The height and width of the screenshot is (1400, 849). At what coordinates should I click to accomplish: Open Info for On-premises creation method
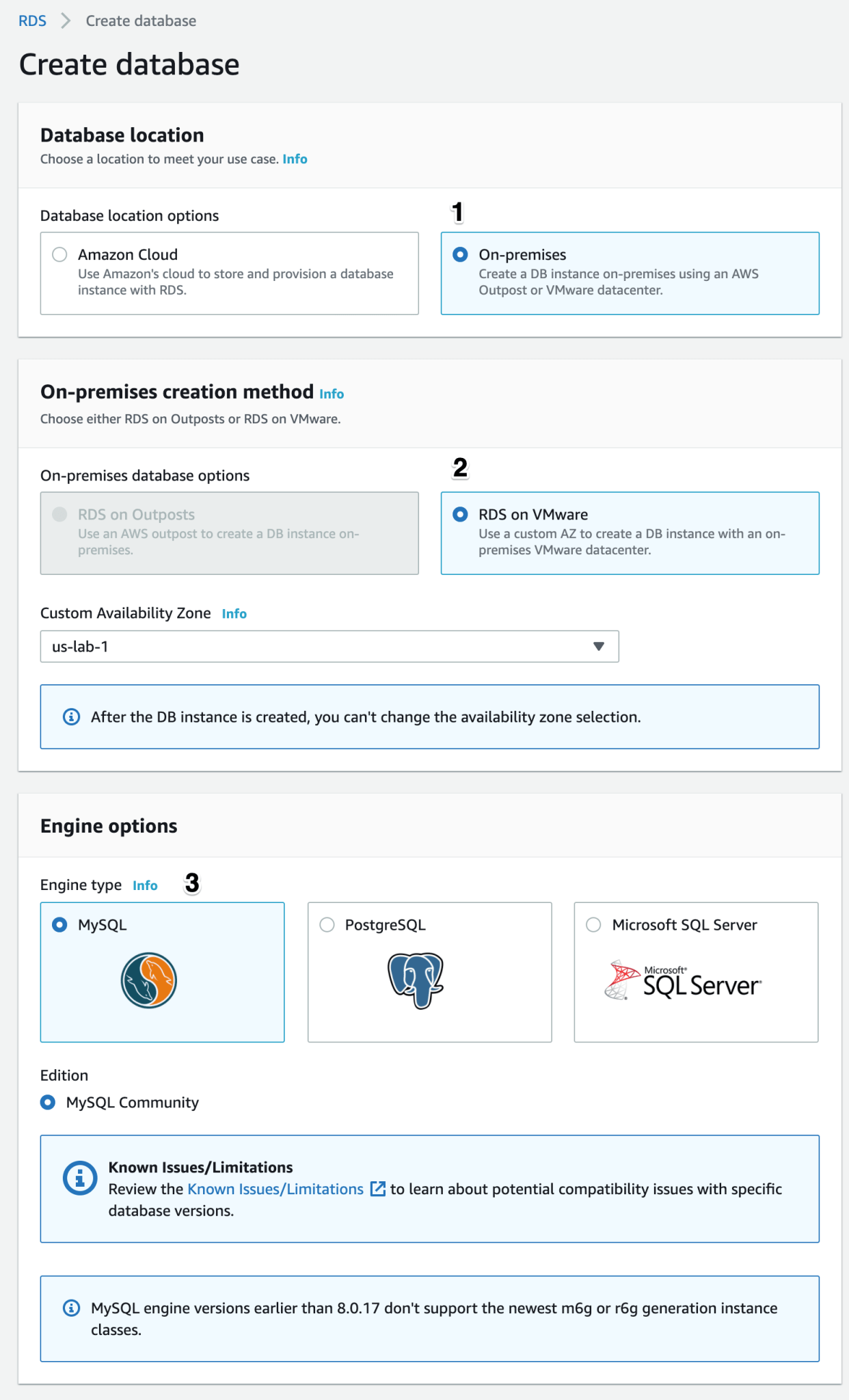click(x=332, y=394)
